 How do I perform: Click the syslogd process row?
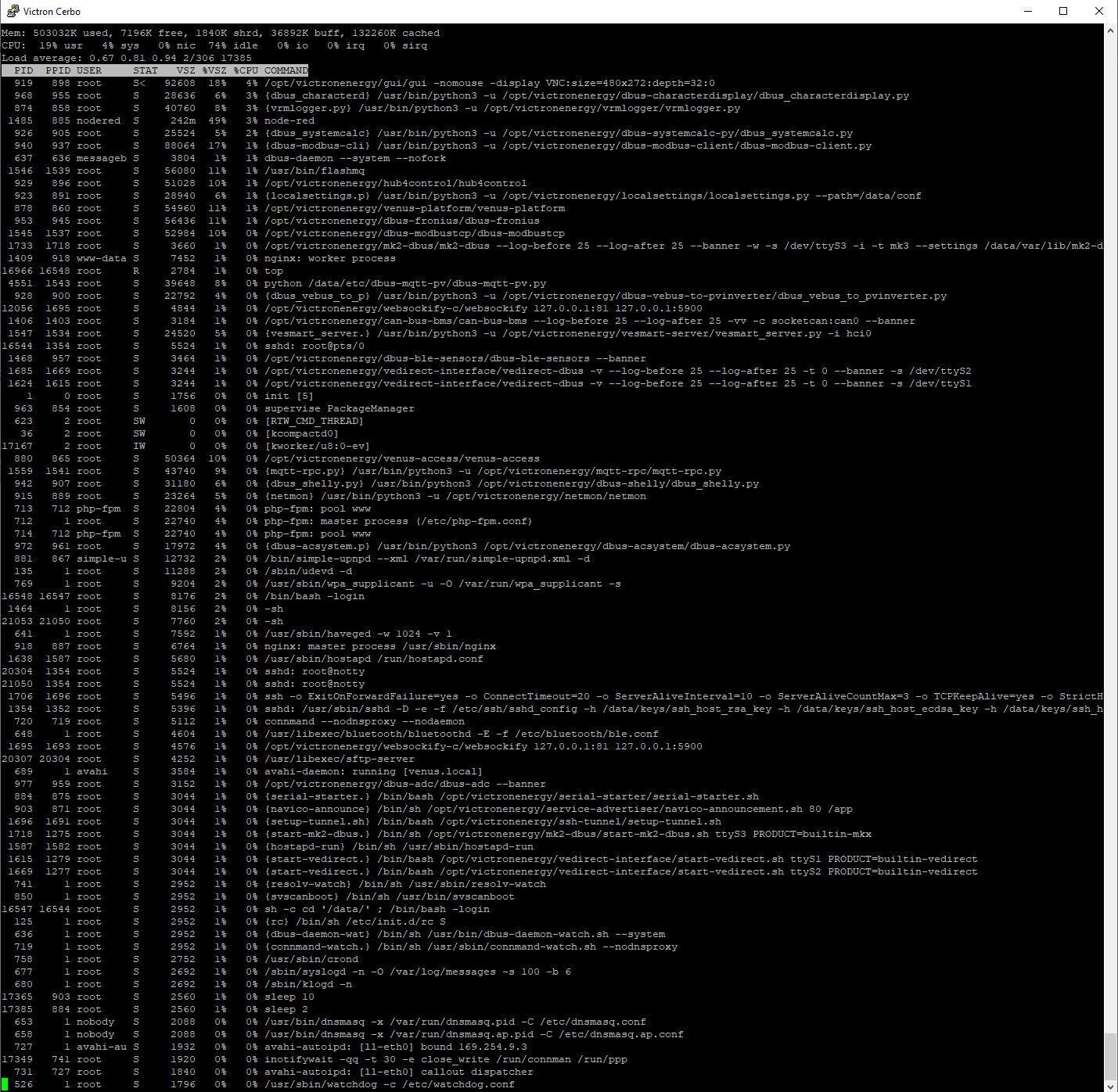[286, 972]
